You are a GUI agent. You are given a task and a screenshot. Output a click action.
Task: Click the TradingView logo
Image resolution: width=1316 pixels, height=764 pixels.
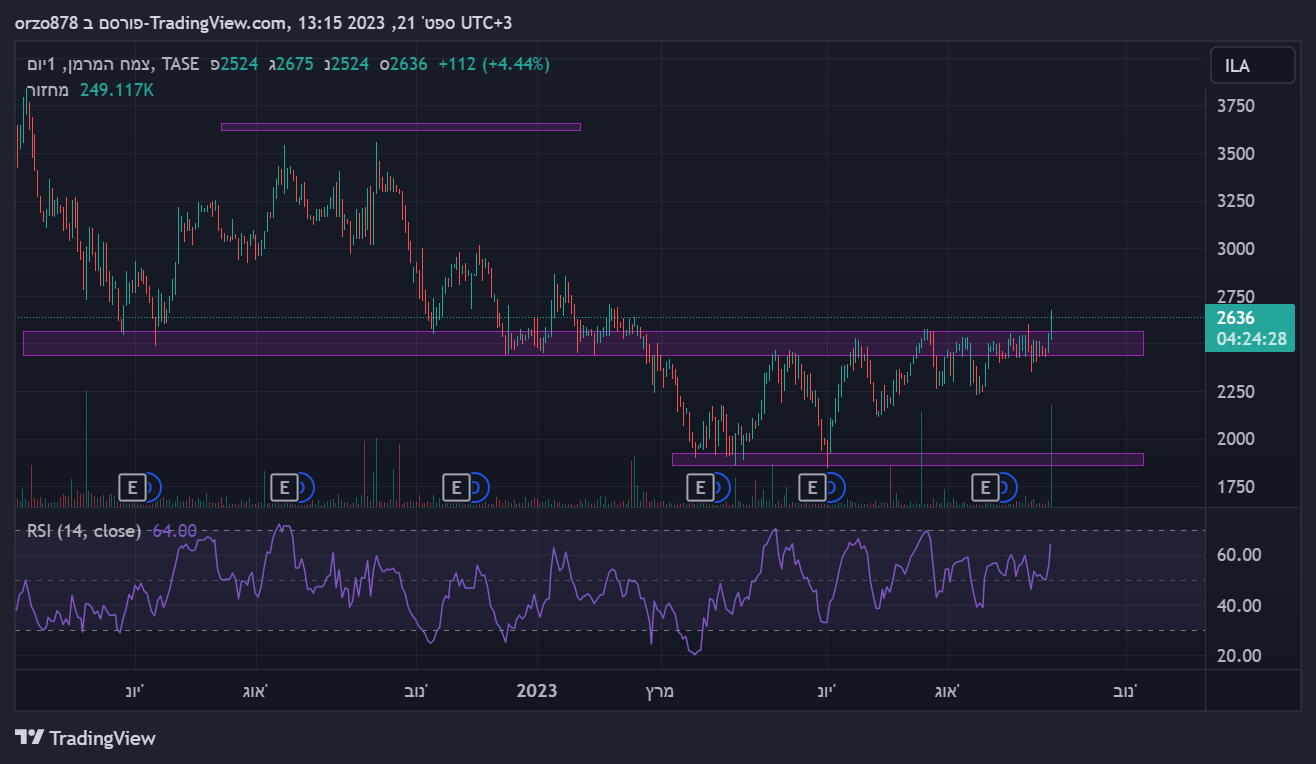tap(86, 738)
